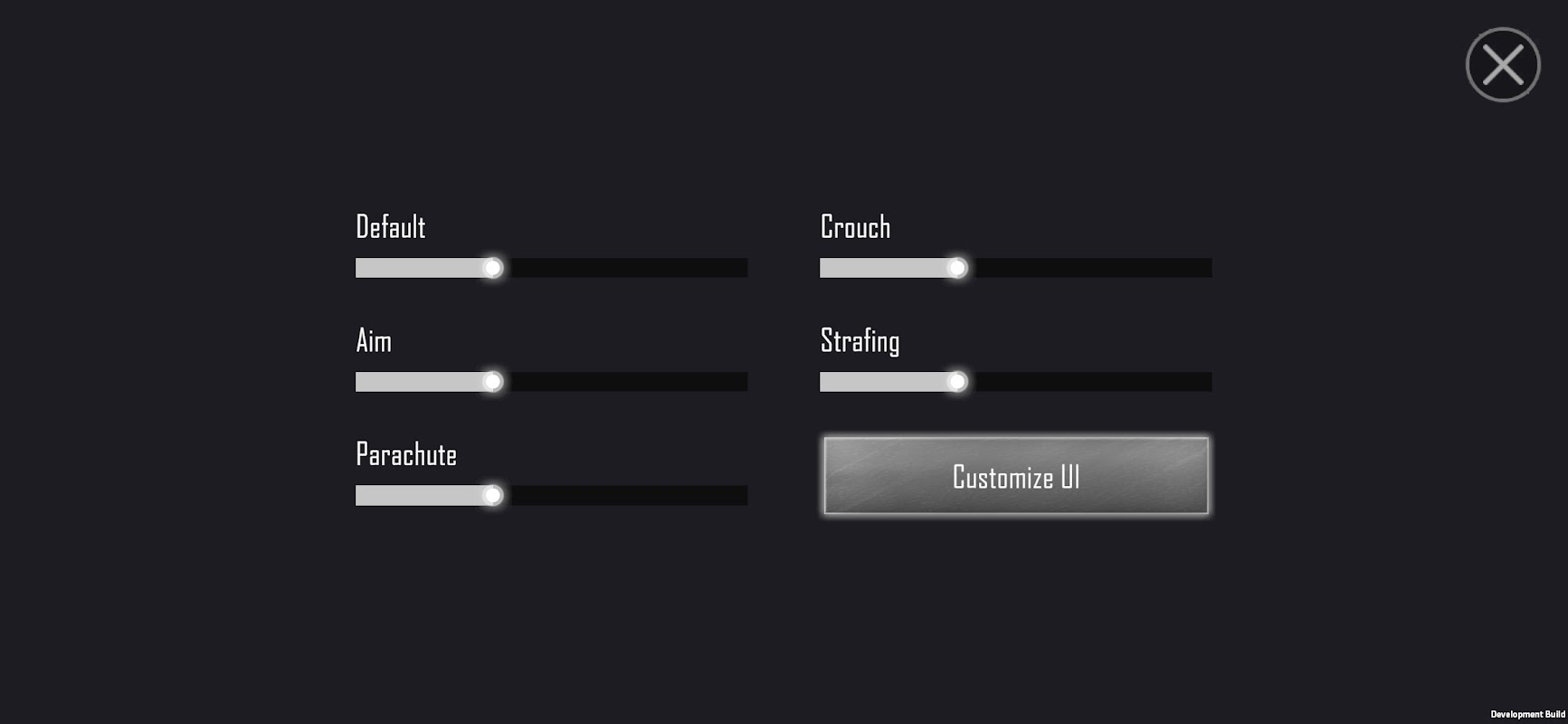Click the Default slider's round handle
Image resolution: width=1568 pixels, height=724 pixels.
click(492, 268)
